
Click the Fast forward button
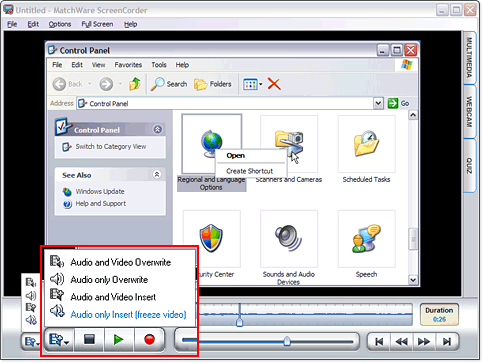[x=424, y=342]
